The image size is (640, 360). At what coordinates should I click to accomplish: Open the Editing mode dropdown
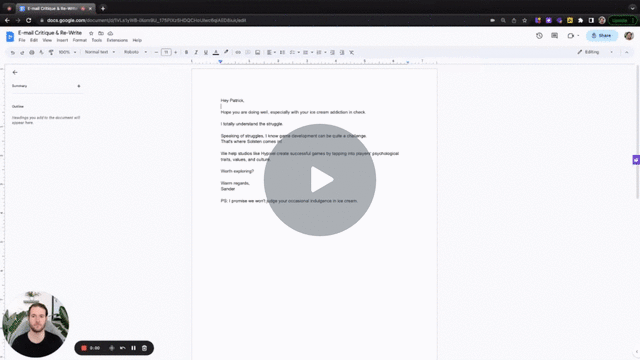pos(595,52)
